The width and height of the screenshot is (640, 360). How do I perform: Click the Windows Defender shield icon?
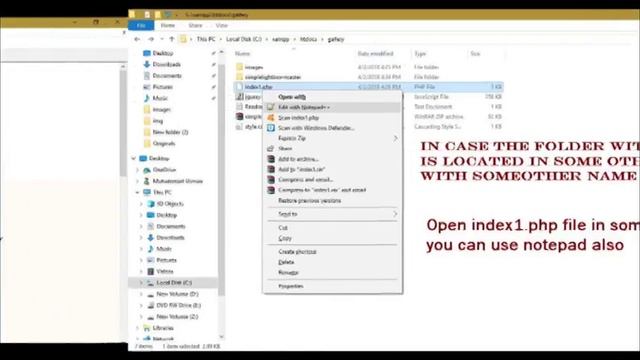tap(271, 128)
